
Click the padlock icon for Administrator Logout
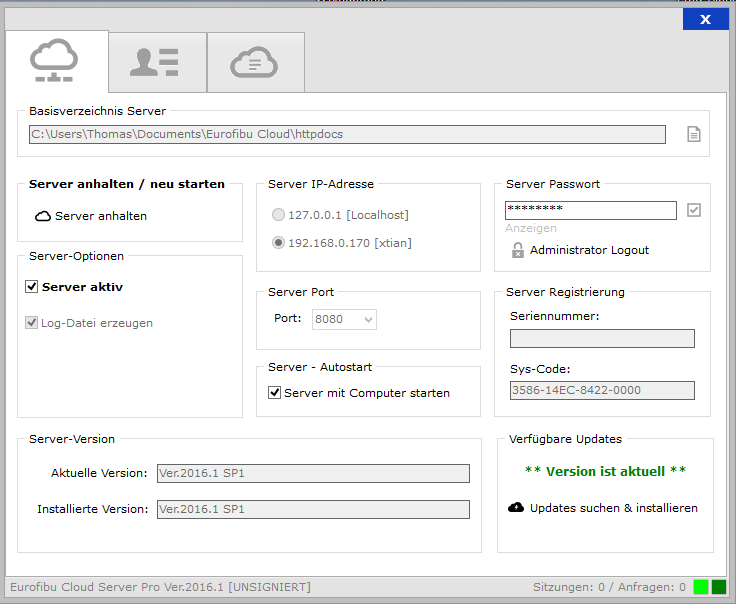(517, 250)
